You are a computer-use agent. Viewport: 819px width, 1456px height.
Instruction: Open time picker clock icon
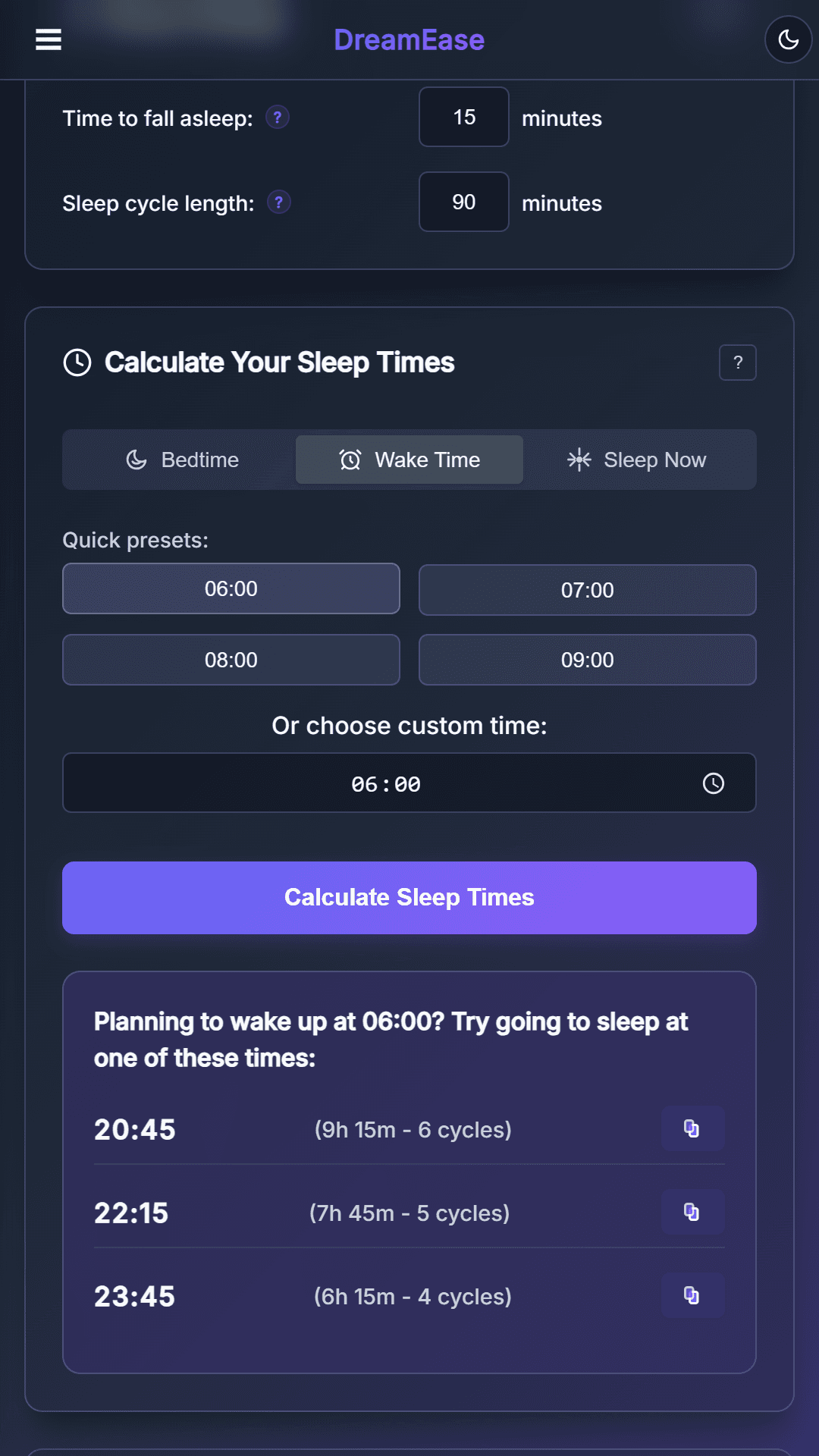[x=713, y=783]
